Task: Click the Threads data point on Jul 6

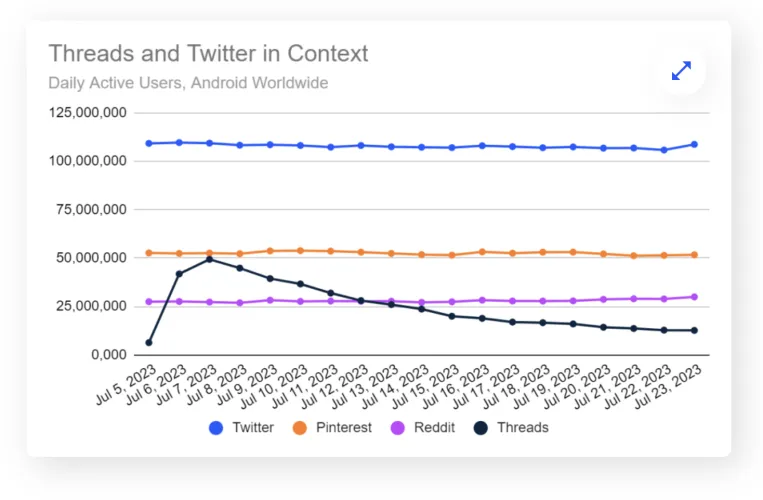Action: point(179,273)
